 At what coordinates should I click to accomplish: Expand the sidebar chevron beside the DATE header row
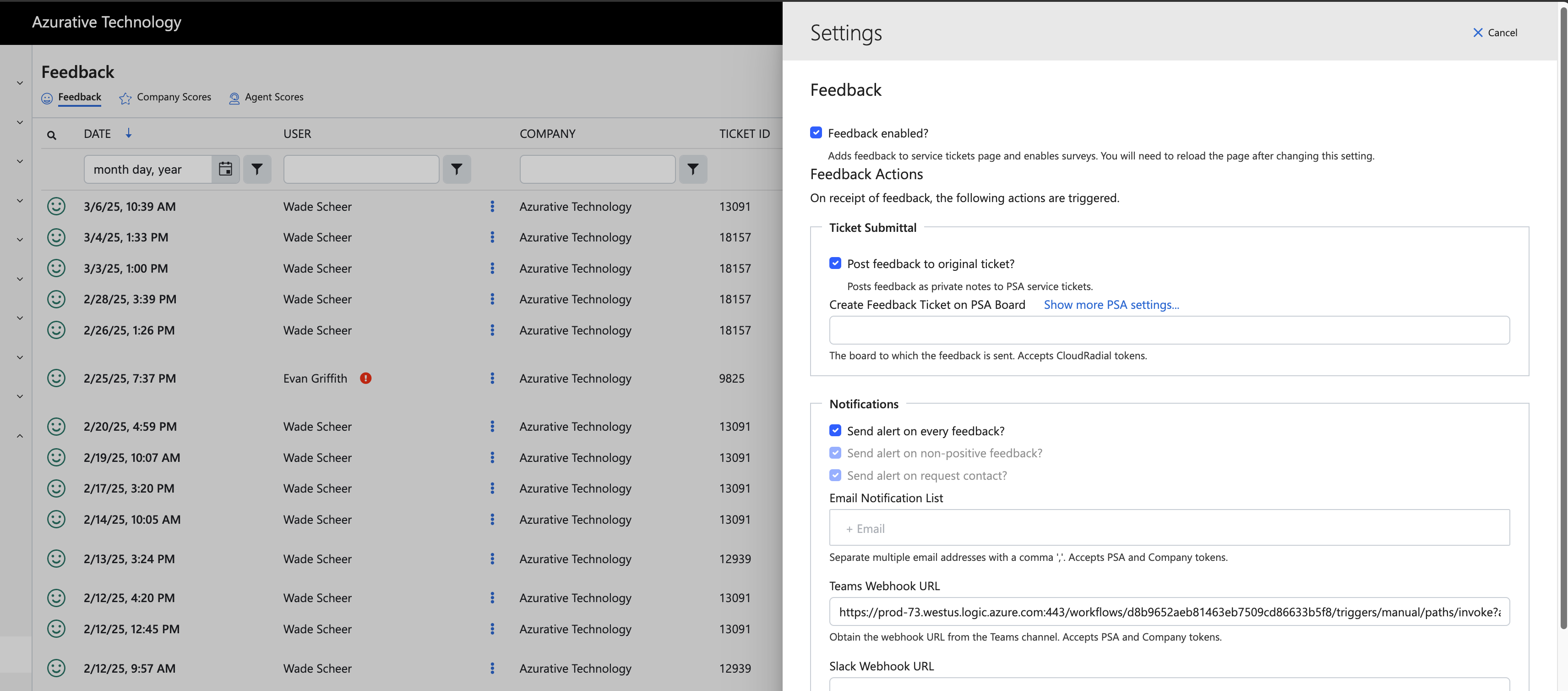pyautogui.click(x=20, y=122)
